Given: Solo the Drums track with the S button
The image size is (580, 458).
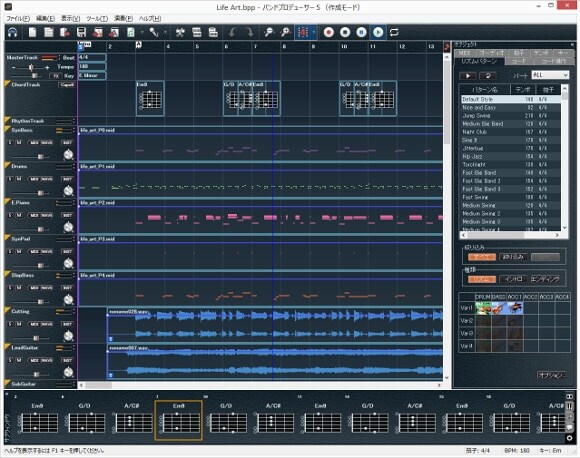Looking at the screenshot, I should [x=10, y=179].
